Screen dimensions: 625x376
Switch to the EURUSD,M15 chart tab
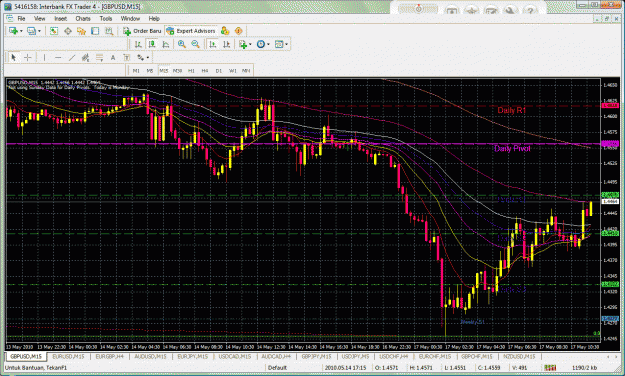click(69, 356)
